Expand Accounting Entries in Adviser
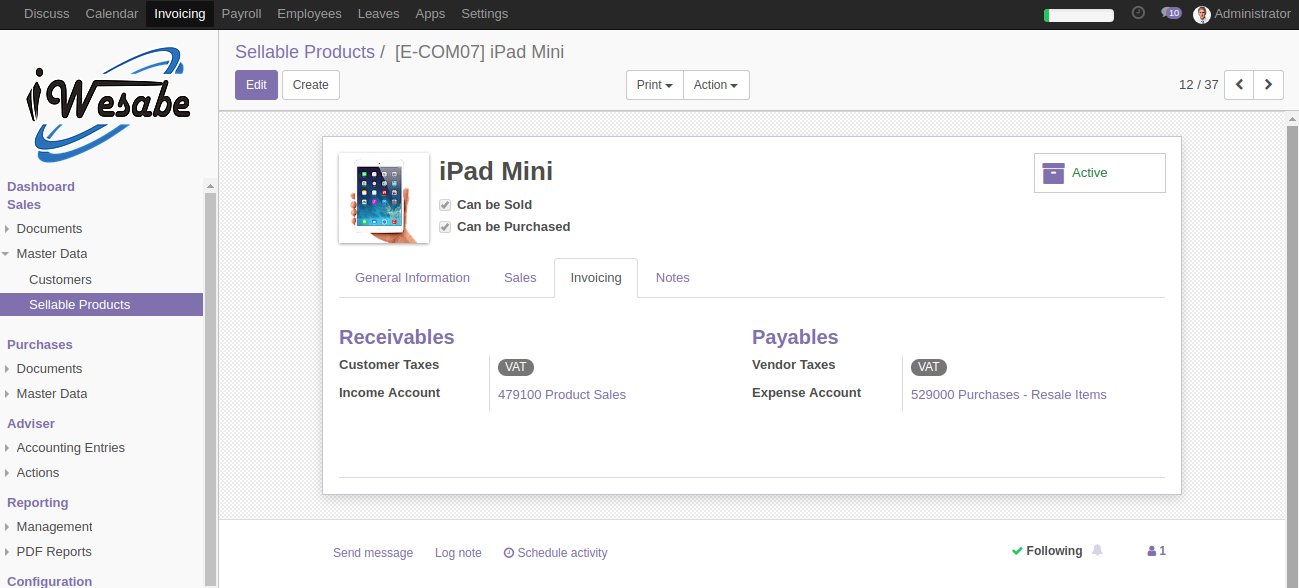 (x=71, y=448)
